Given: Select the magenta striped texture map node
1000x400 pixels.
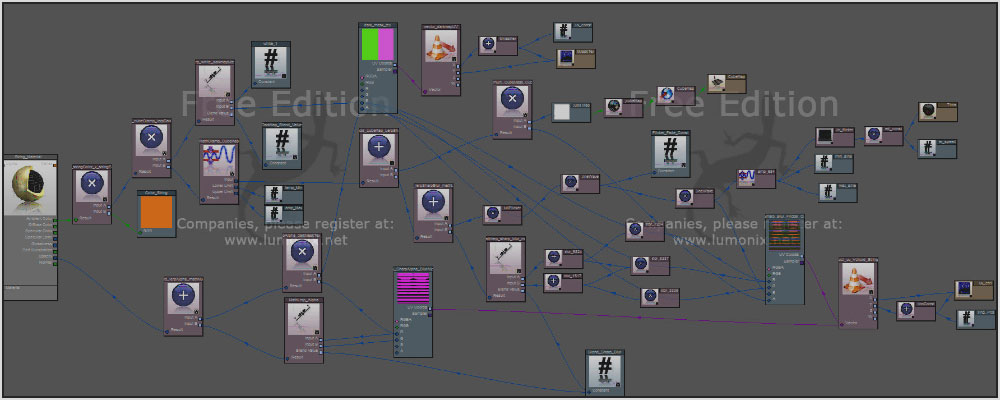Looking at the screenshot, I should click(x=412, y=289).
